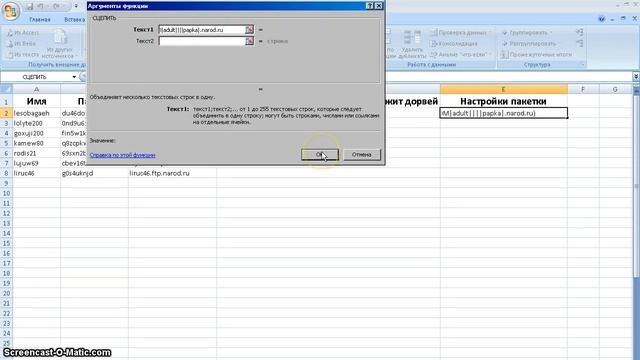Switch to Вставка ribbon tab
Viewport: 640px width, 360px height.
[x=74, y=20]
